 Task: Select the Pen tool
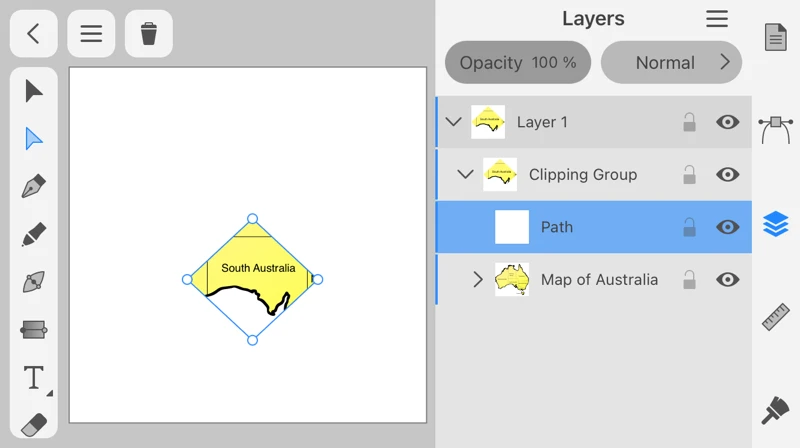[34, 187]
